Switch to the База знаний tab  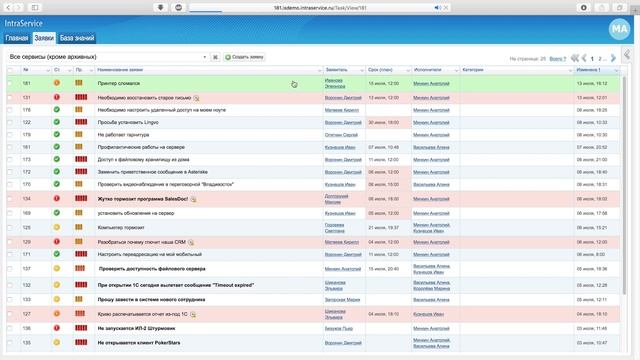(x=77, y=38)
